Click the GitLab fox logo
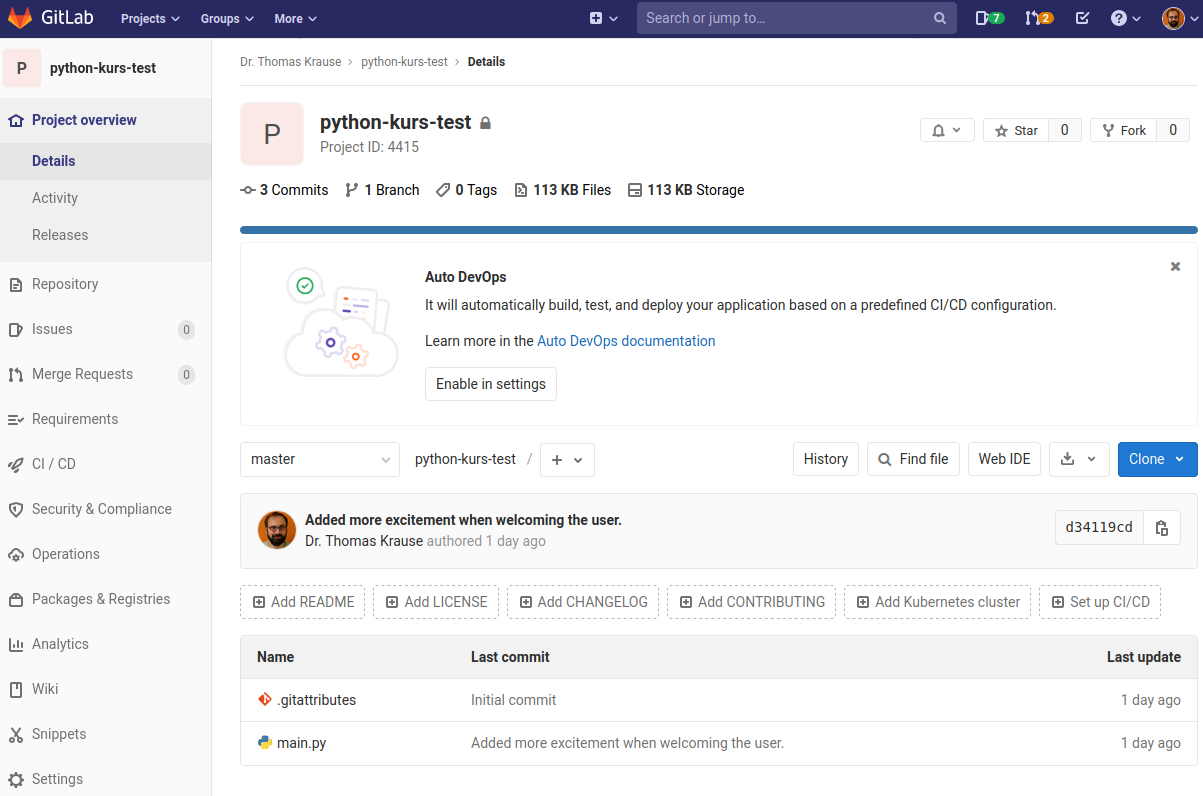1203x796 pixels. tap(20, 18)
